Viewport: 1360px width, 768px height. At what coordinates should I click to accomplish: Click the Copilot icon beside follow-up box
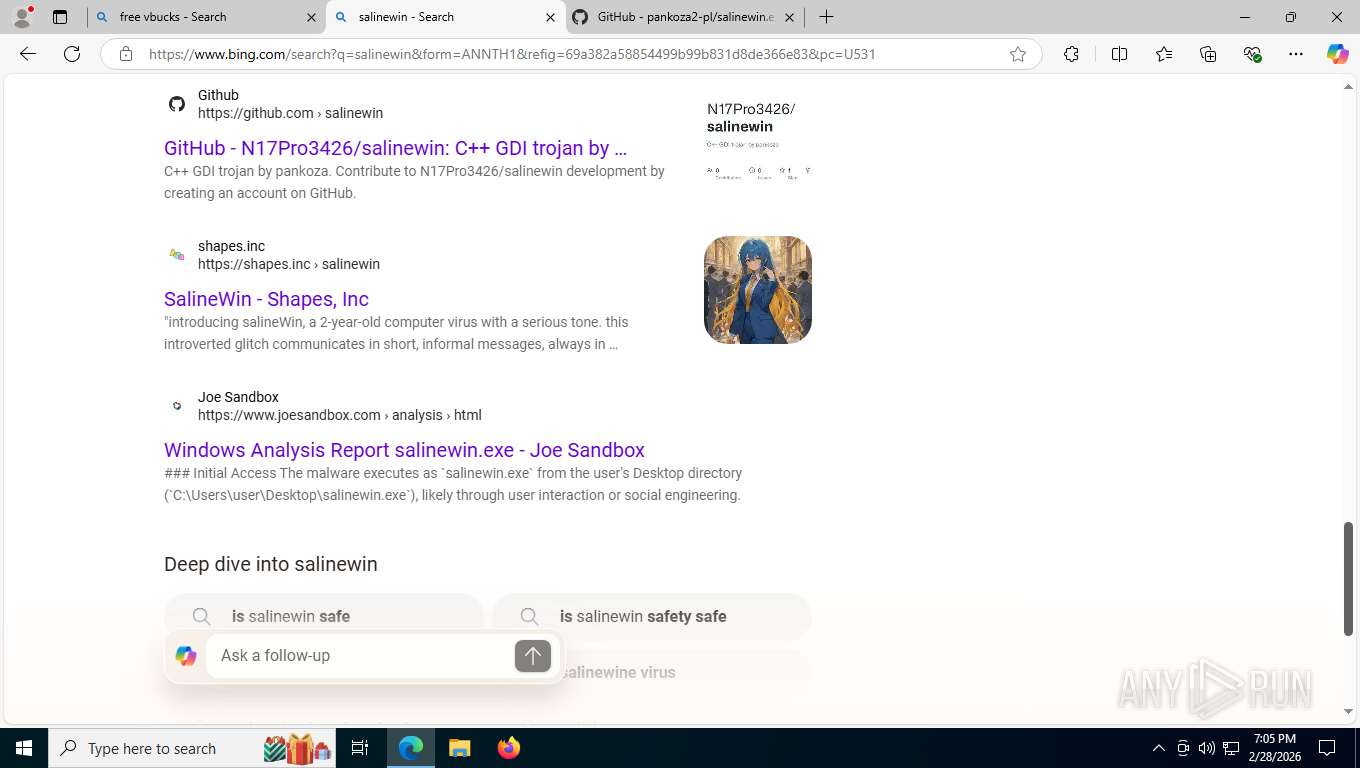point(186,656)
